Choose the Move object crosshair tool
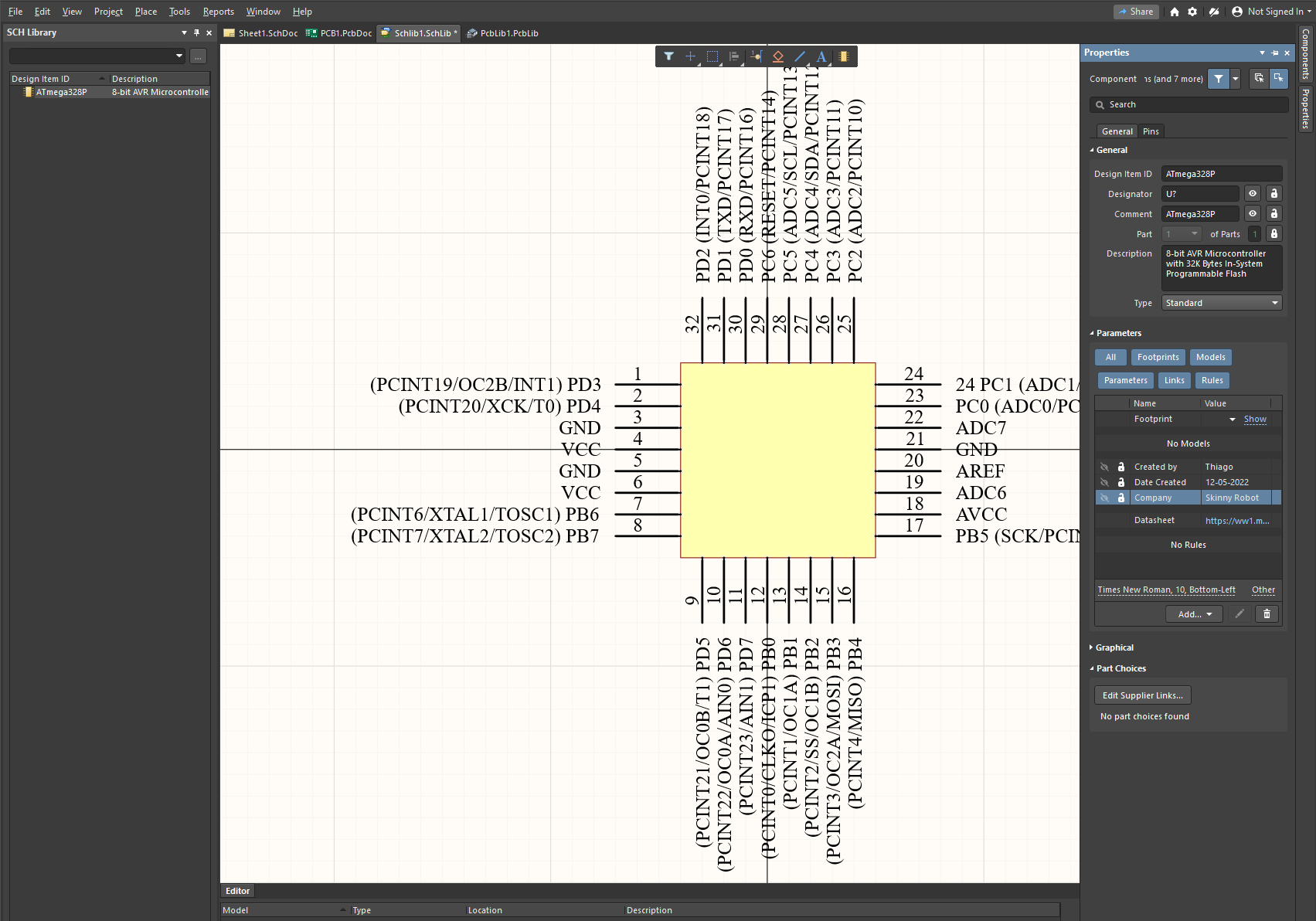This screenshot has height=921, width=1316. tap(690, 56)
